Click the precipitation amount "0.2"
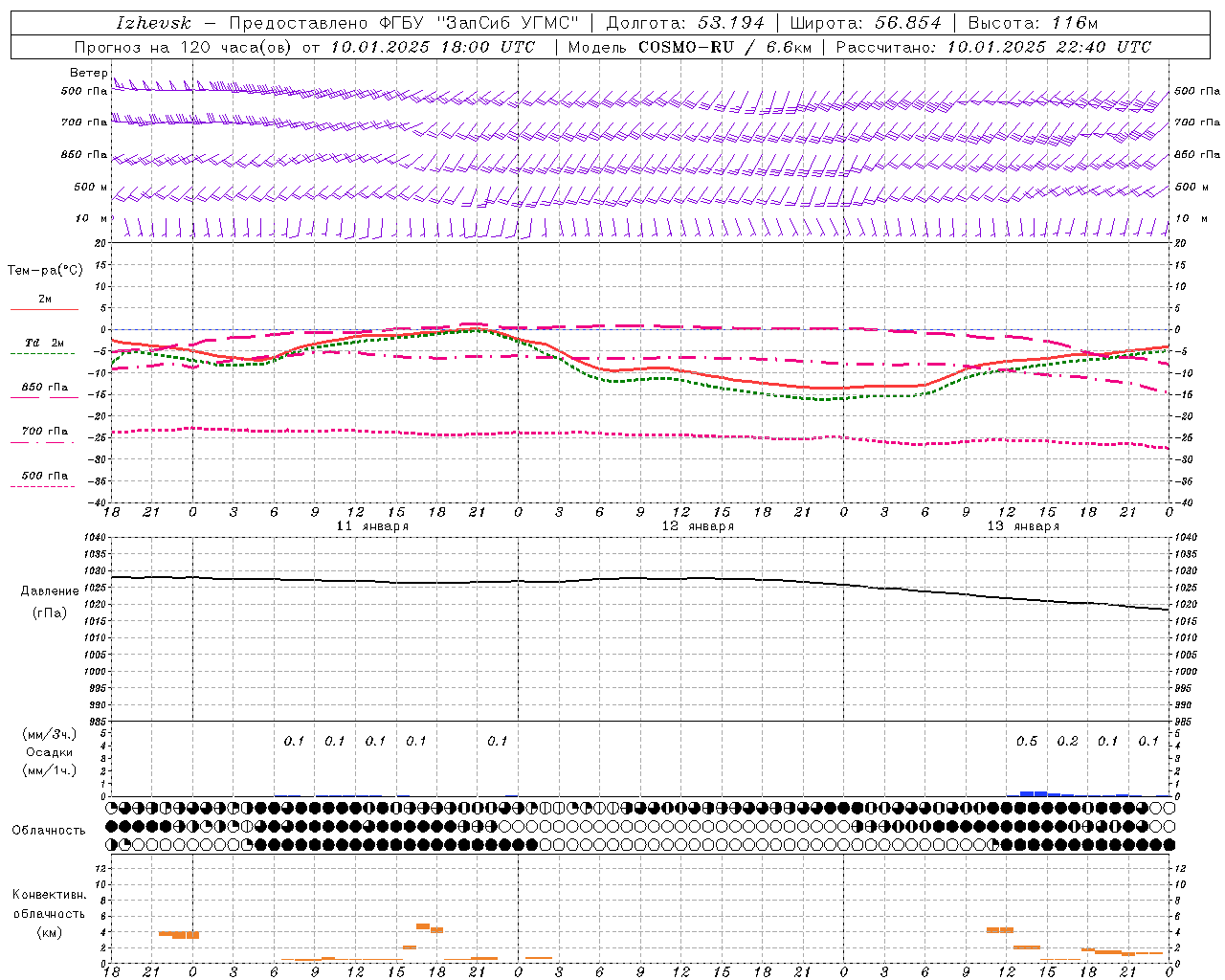This screenshot has height=980, width=1225. click(1067, 742)
